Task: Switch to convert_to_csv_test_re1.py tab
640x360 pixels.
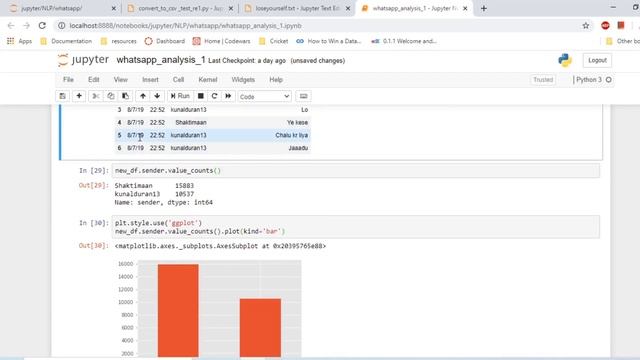Action: [x=180, y=8]
